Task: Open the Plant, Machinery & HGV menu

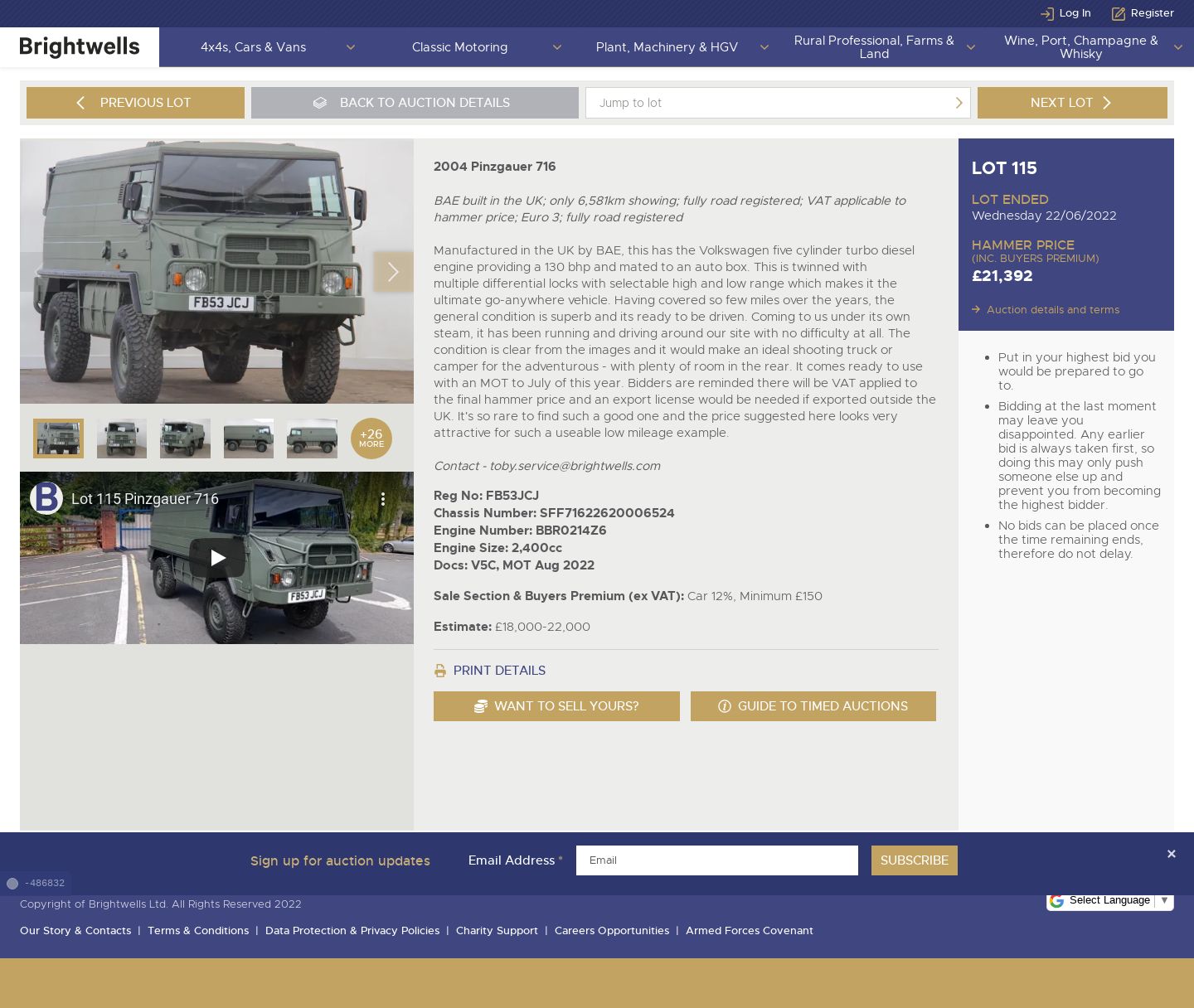Action: 667,47
